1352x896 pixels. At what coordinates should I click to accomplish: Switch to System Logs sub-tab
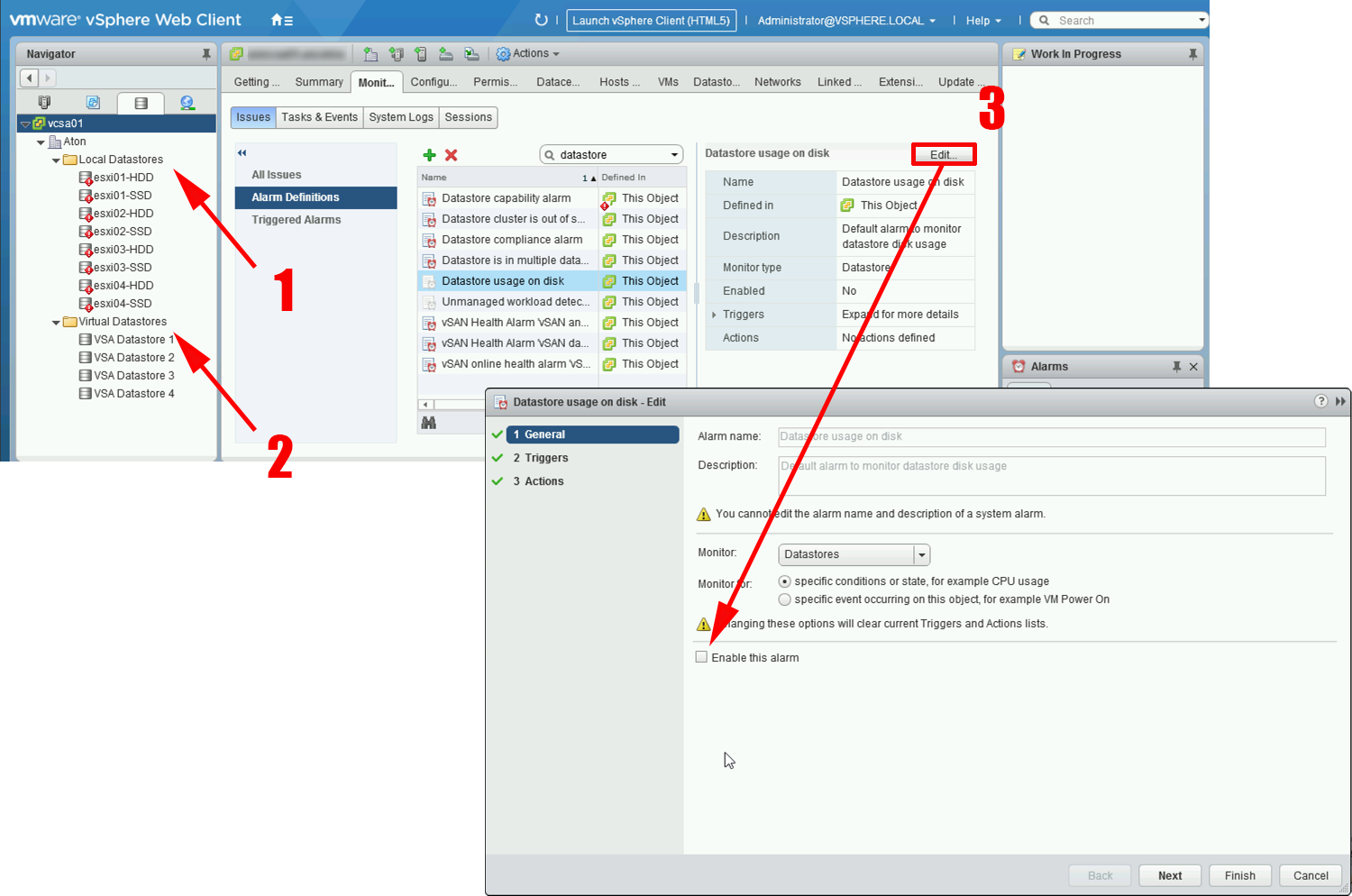[x=401, y=117]
